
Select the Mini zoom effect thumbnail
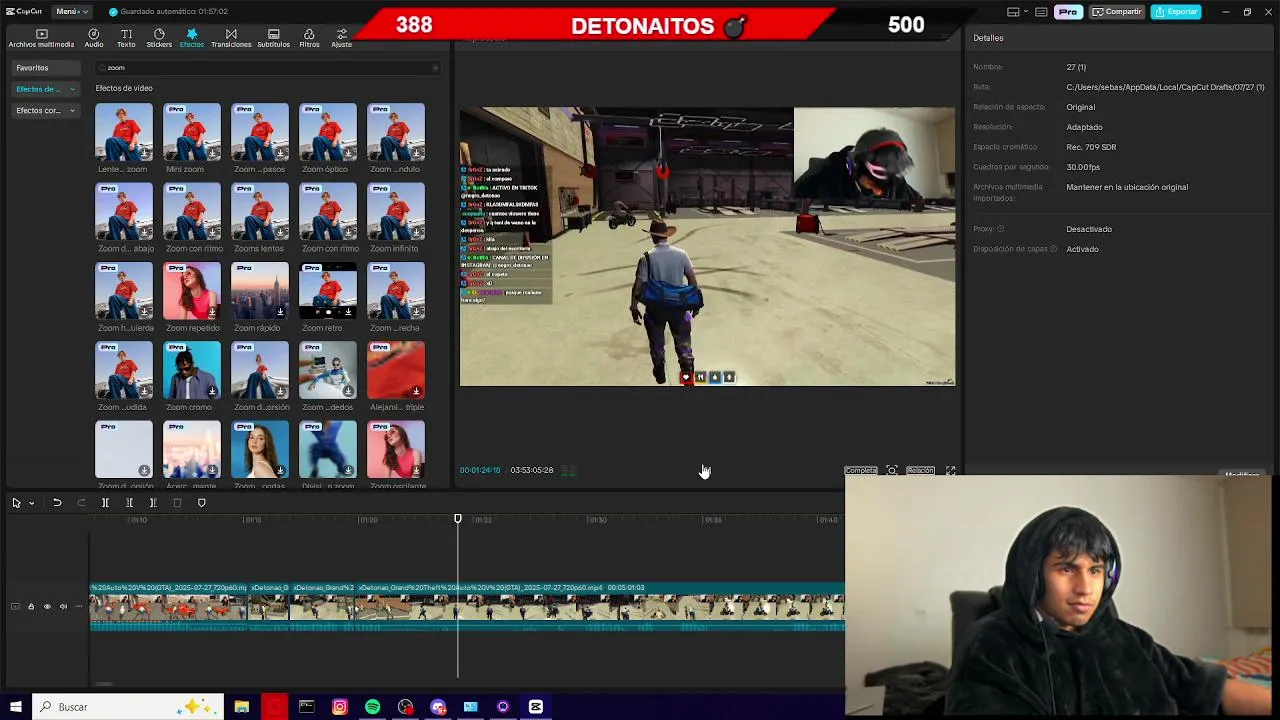[x=192, y=132]
